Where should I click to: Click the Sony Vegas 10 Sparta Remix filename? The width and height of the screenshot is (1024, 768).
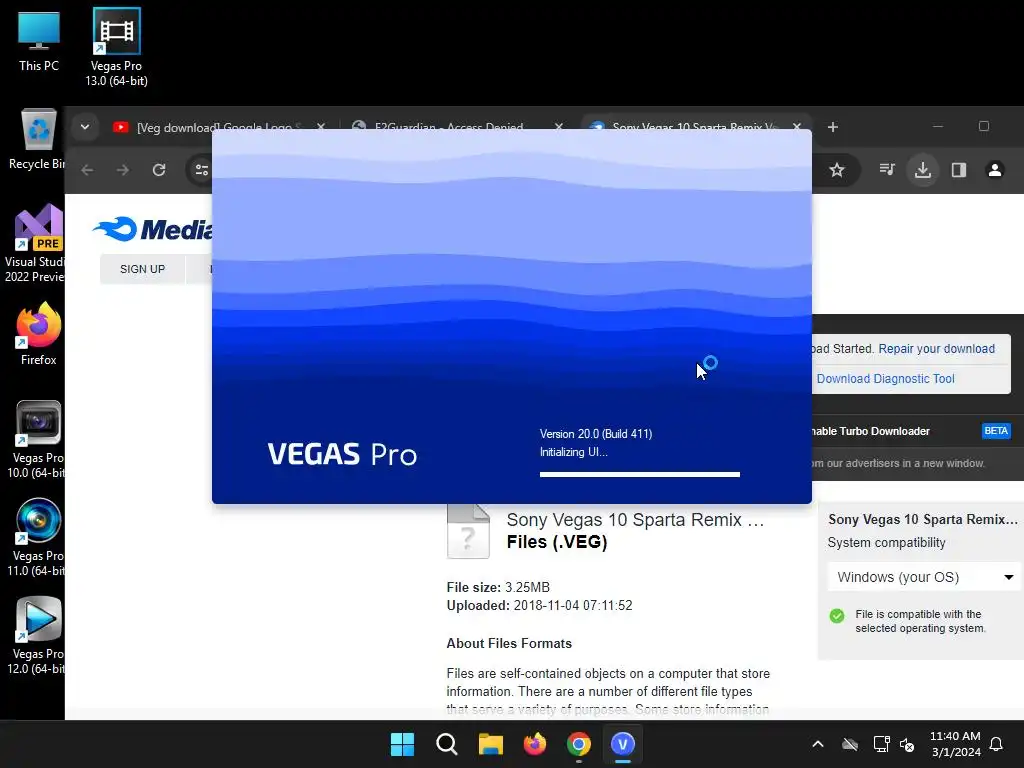point(635,520)
